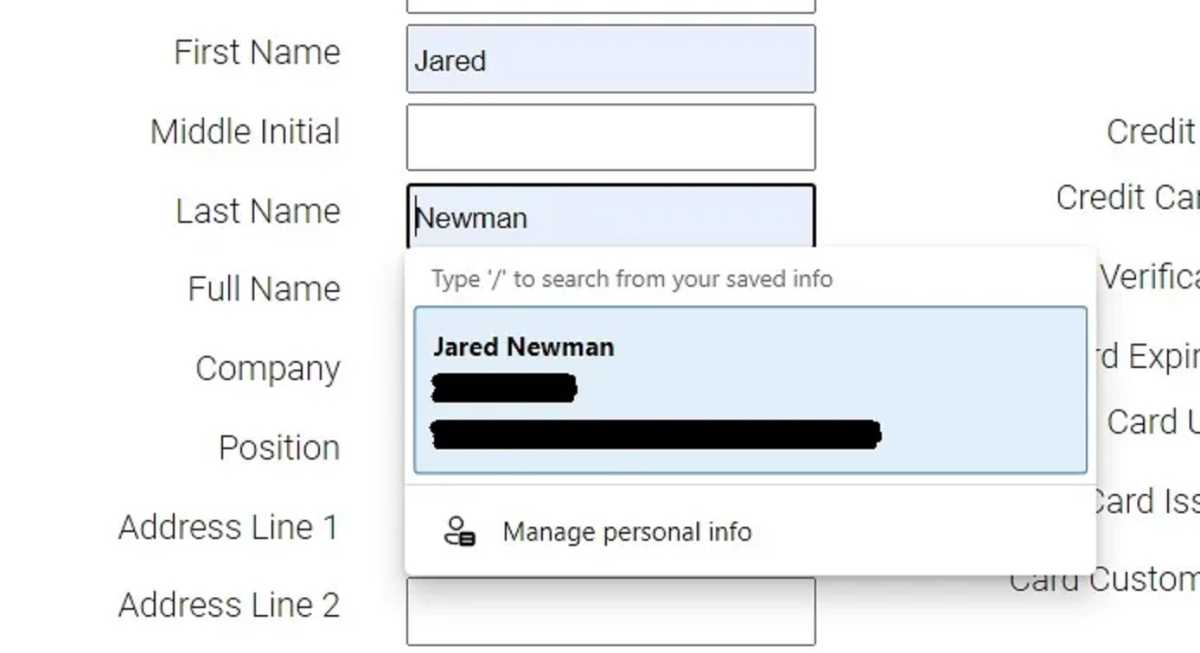
Task: Click the Full Name label
Action: pos(264,289)
